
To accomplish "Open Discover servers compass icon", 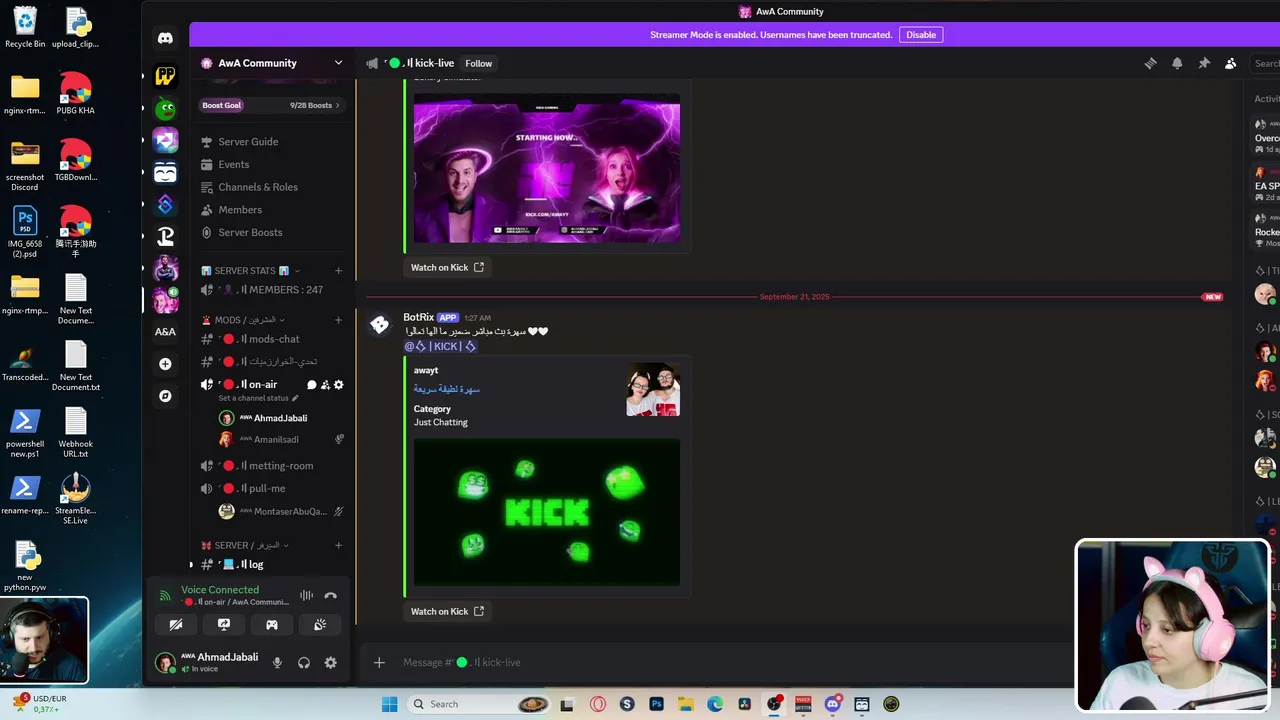I will coord(165,396).
